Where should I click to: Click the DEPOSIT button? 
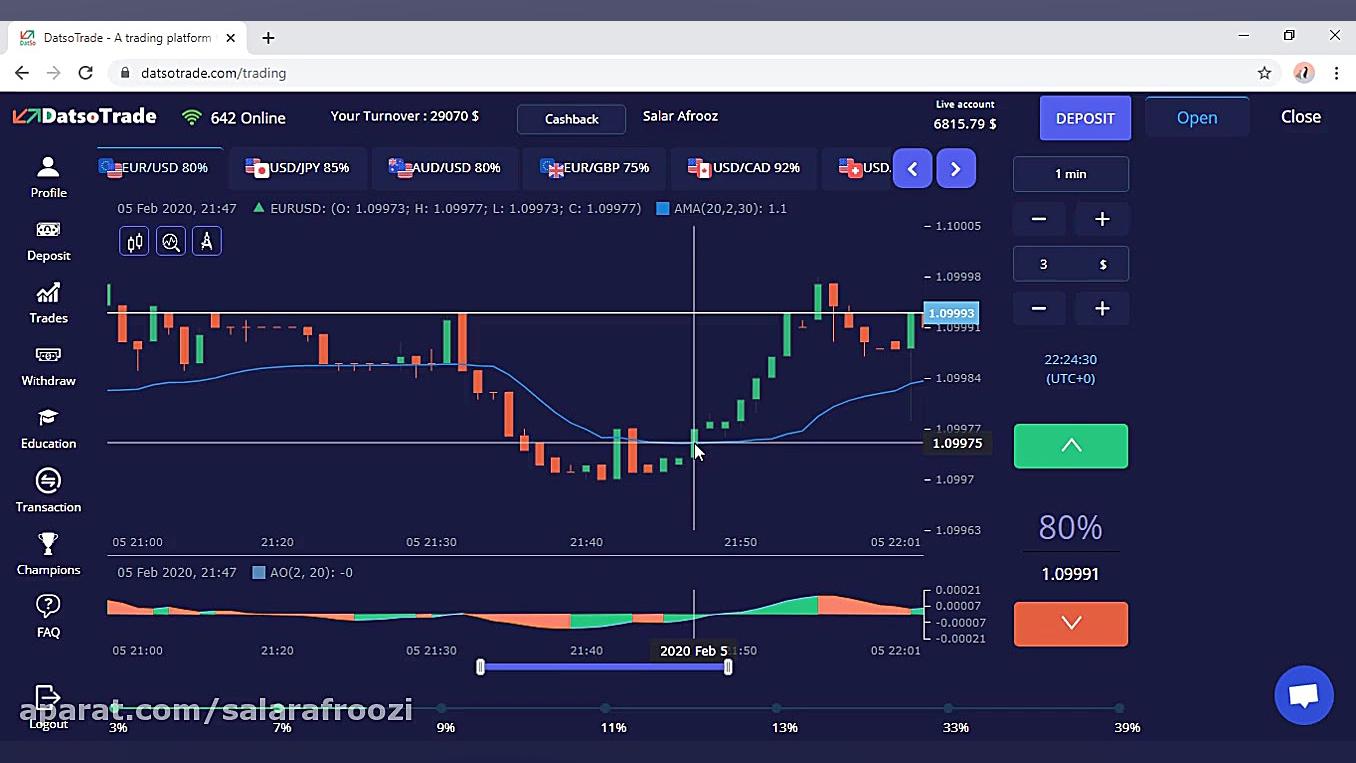coord(1085,118)
